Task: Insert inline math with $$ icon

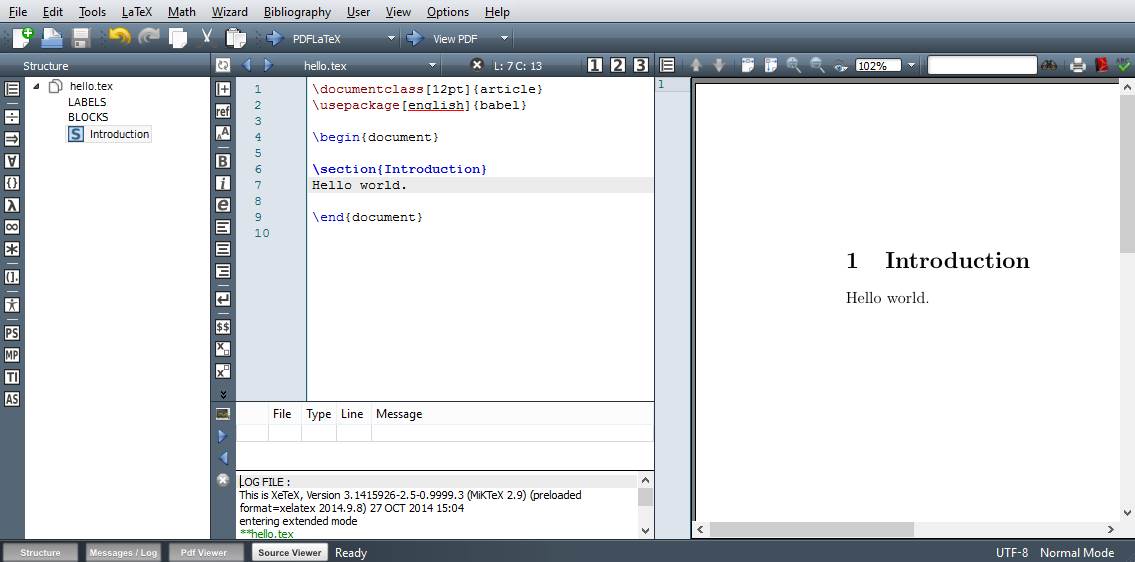Action: 223,326
